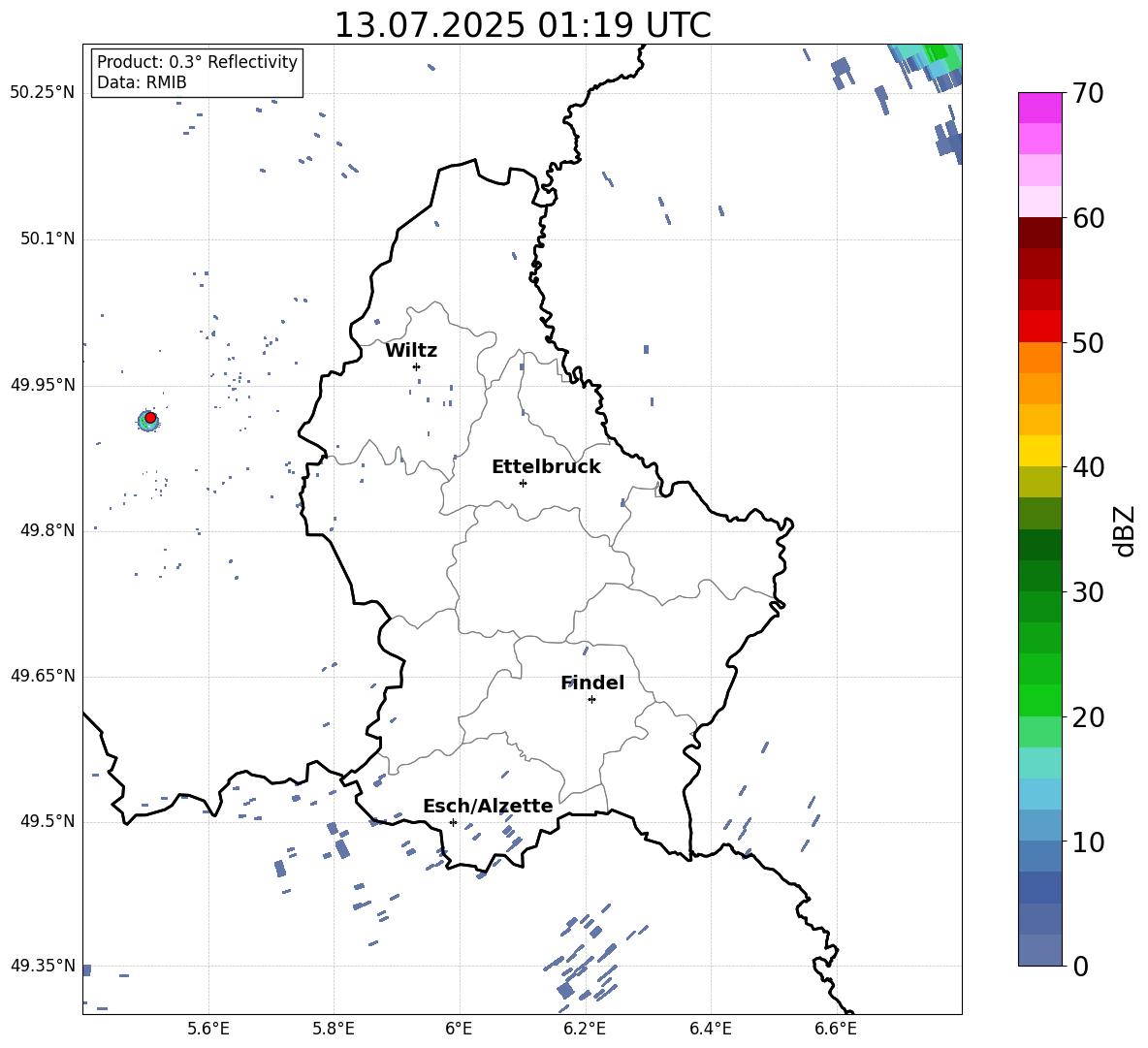Click the 49.35°N latitude tick label
1148x1048 pixels.
(43, 966)
